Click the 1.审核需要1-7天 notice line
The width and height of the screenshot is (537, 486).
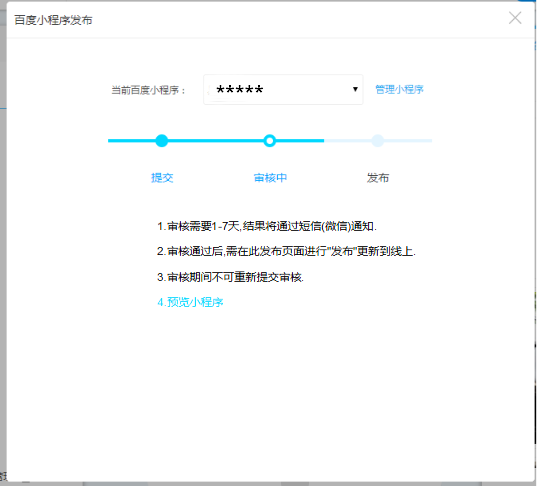[267, 226]
